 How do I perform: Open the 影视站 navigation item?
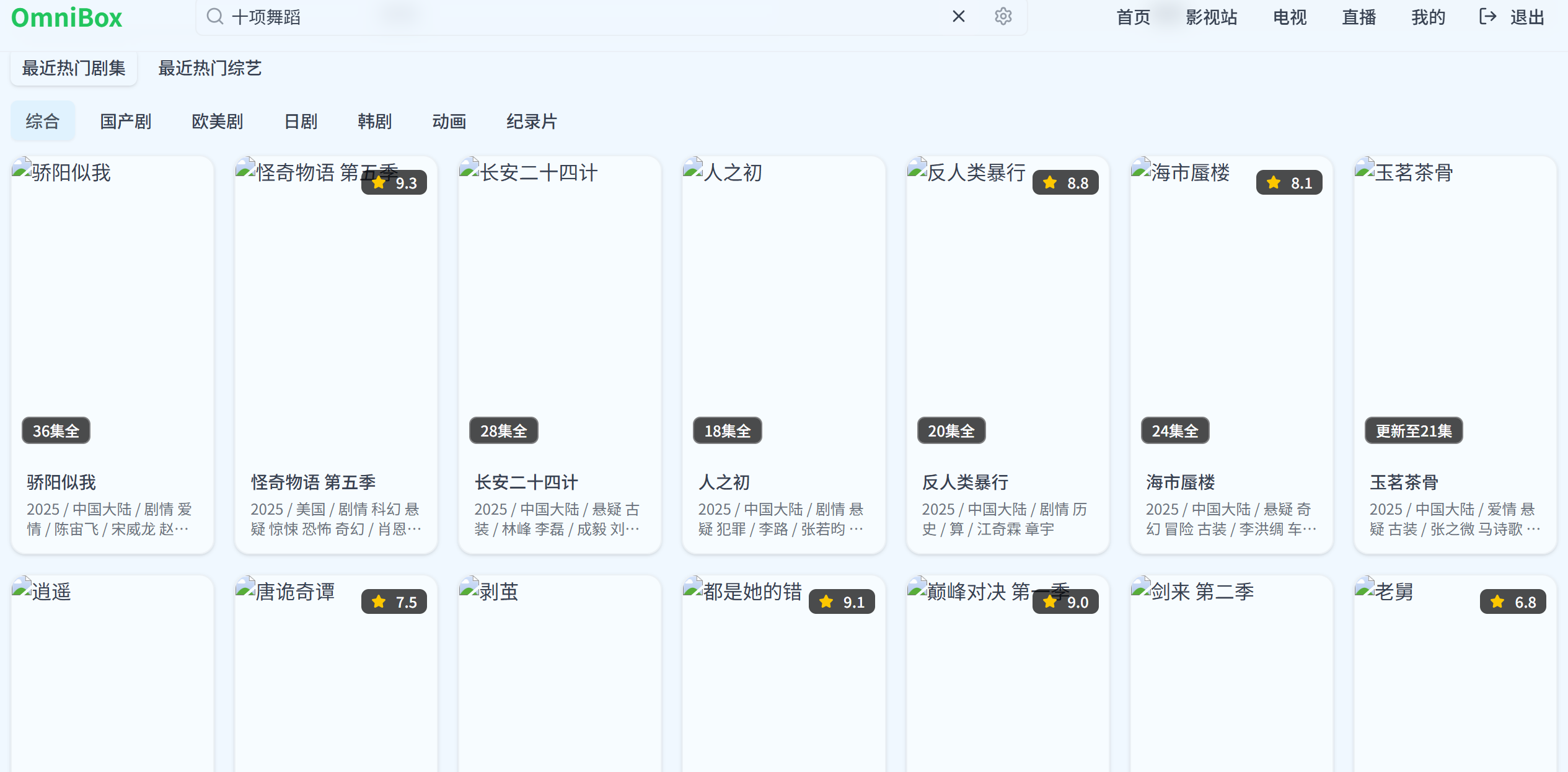[1211, 17]
